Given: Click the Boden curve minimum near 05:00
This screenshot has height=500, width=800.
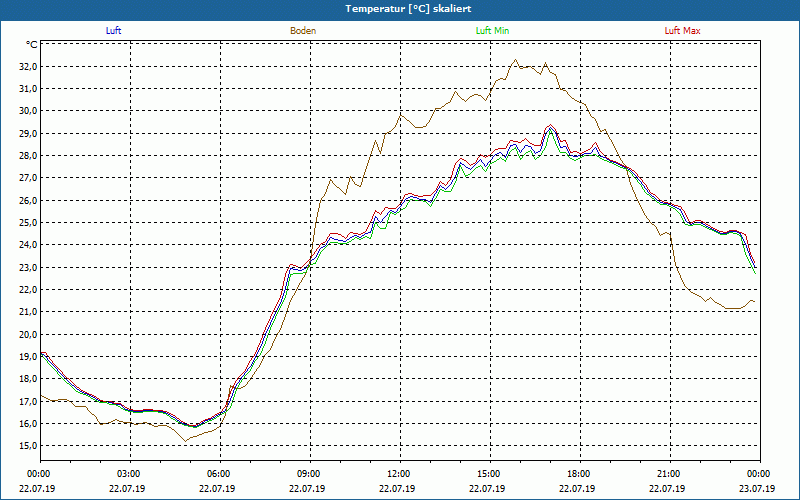Looking at the screenshot, I should (186, 441).
